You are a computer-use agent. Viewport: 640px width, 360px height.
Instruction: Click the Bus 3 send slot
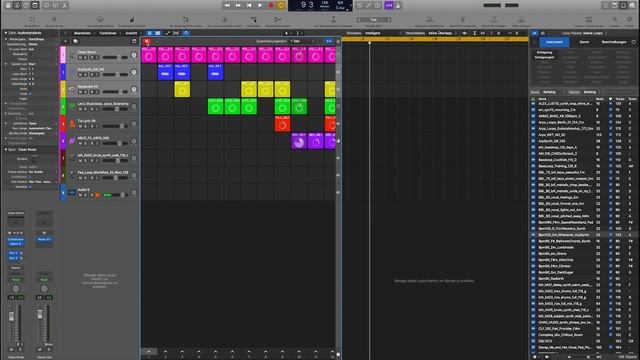13,258
